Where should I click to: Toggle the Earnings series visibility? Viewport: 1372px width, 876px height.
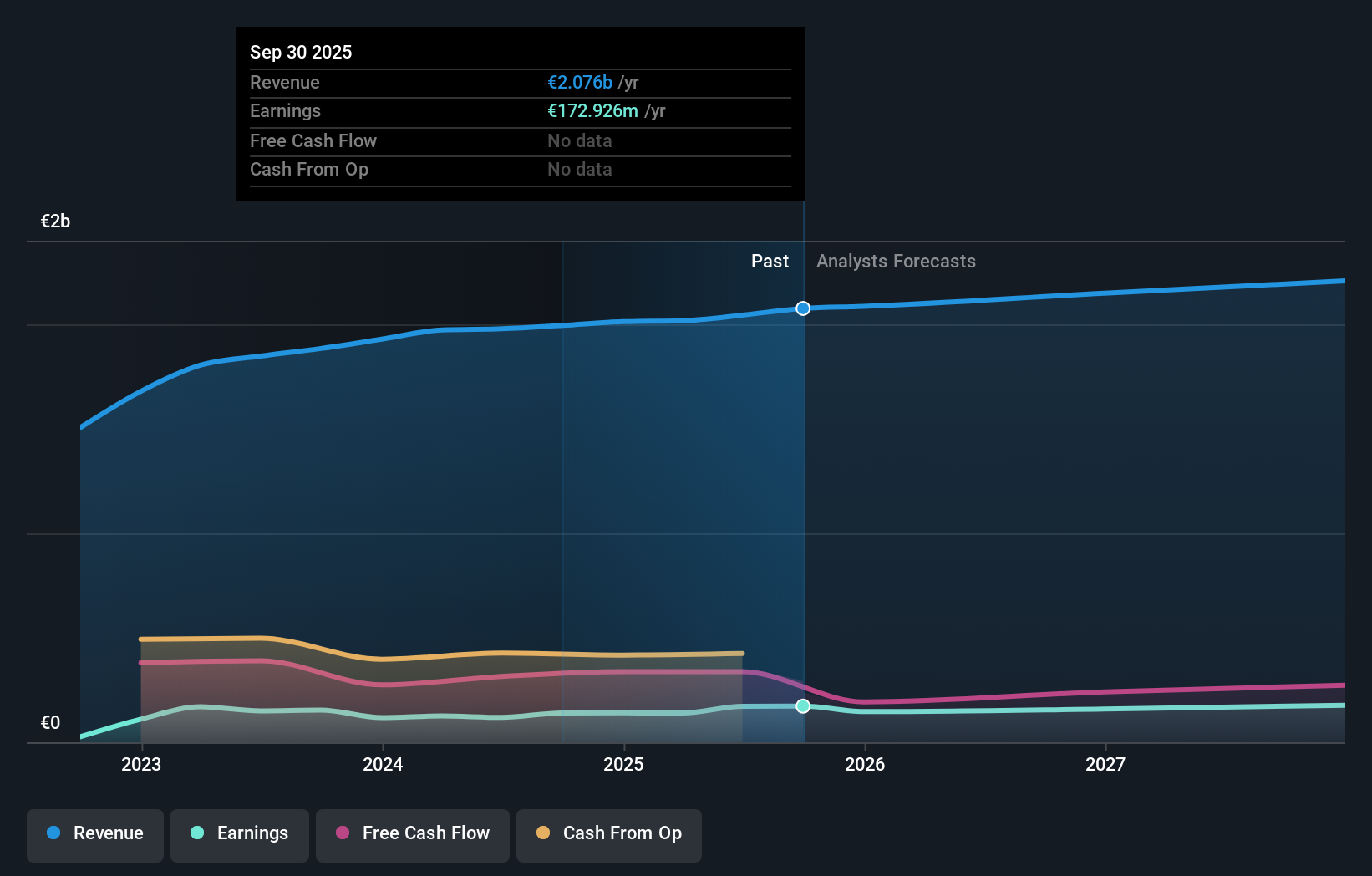click(x=240, y=833)
